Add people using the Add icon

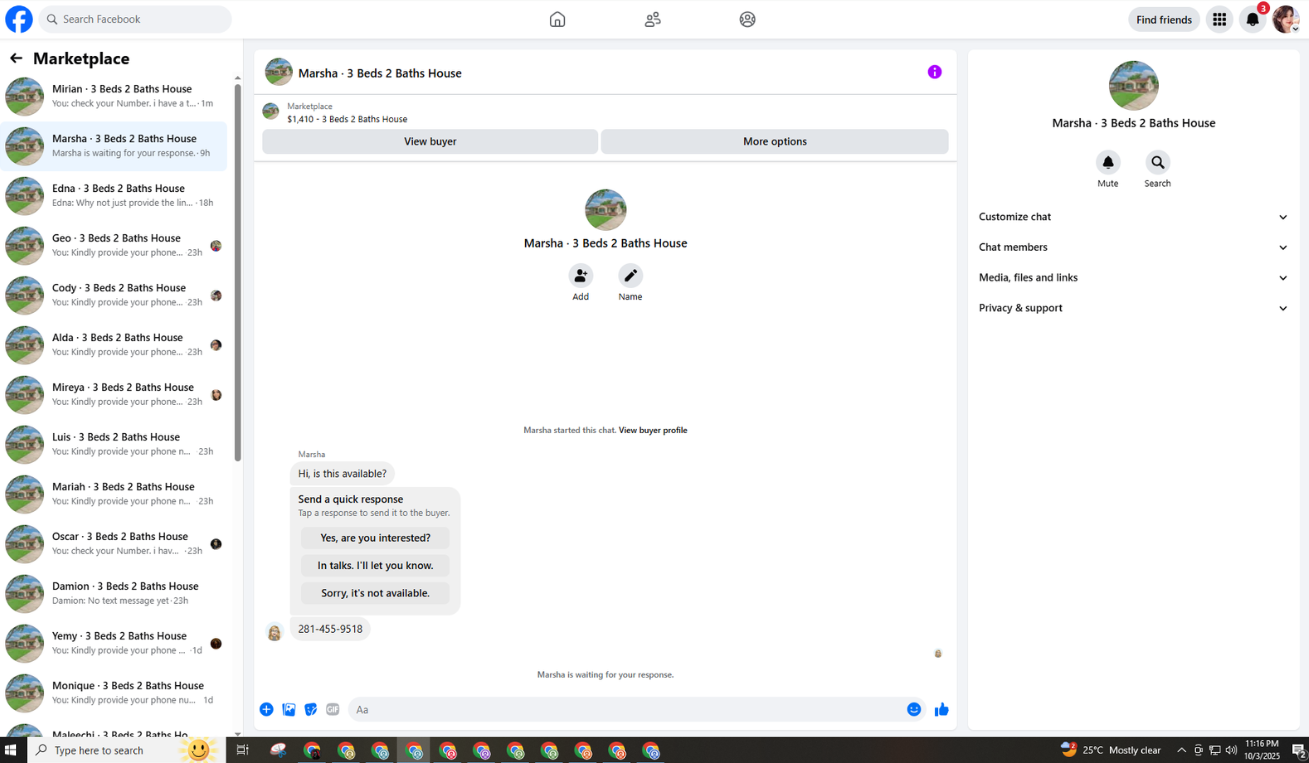click(x=581, y=276)
